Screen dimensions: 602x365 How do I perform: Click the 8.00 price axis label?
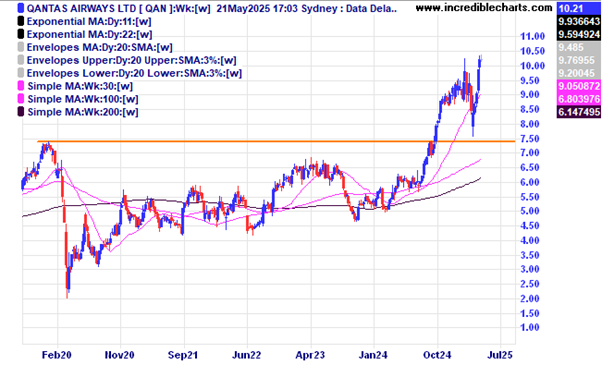[x=530, y=124]
